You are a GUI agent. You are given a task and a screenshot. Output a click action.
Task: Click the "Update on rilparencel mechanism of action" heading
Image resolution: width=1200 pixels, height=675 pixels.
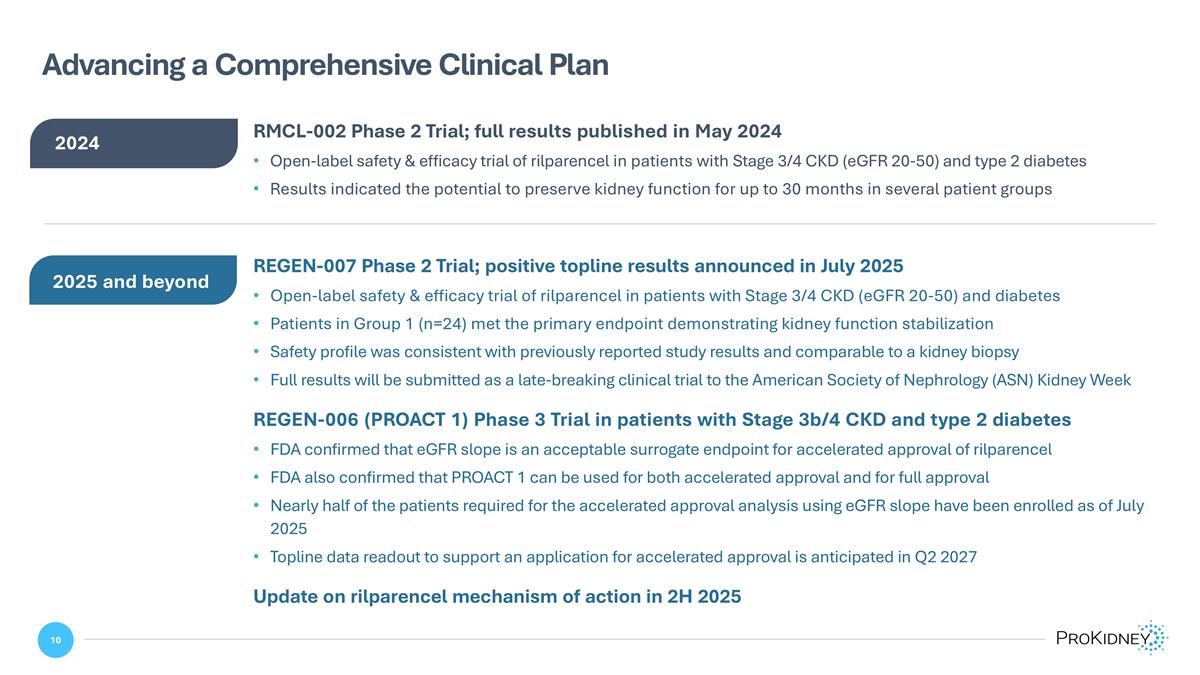[x=497, y=597]
